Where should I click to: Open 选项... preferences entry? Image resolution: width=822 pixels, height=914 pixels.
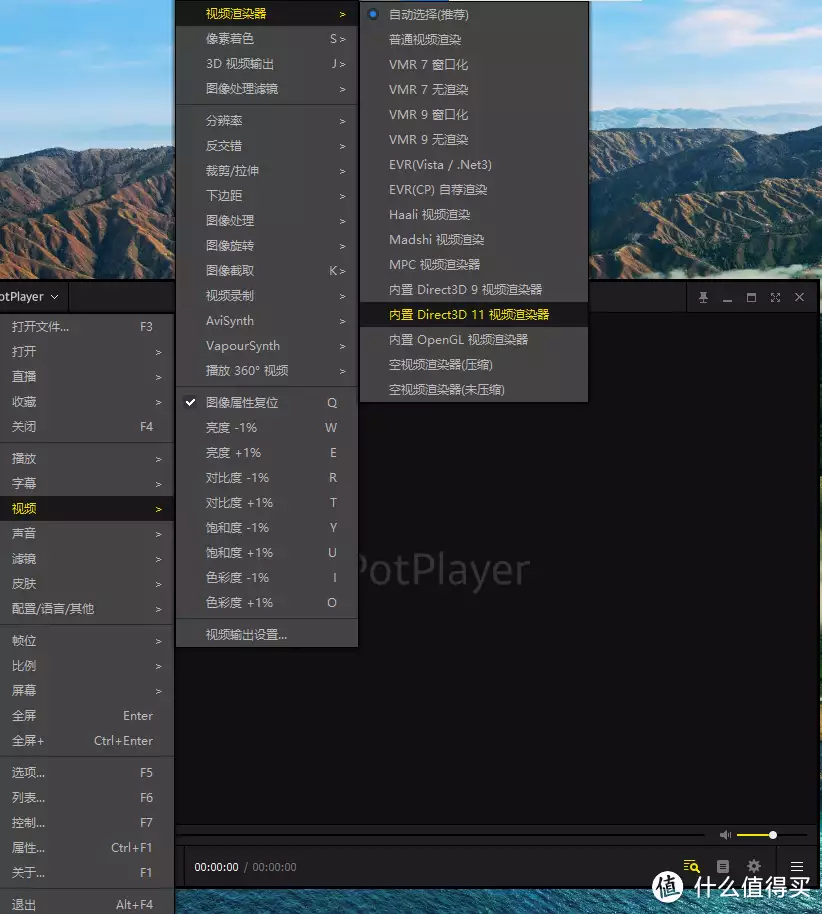click(x=87, y=773)
